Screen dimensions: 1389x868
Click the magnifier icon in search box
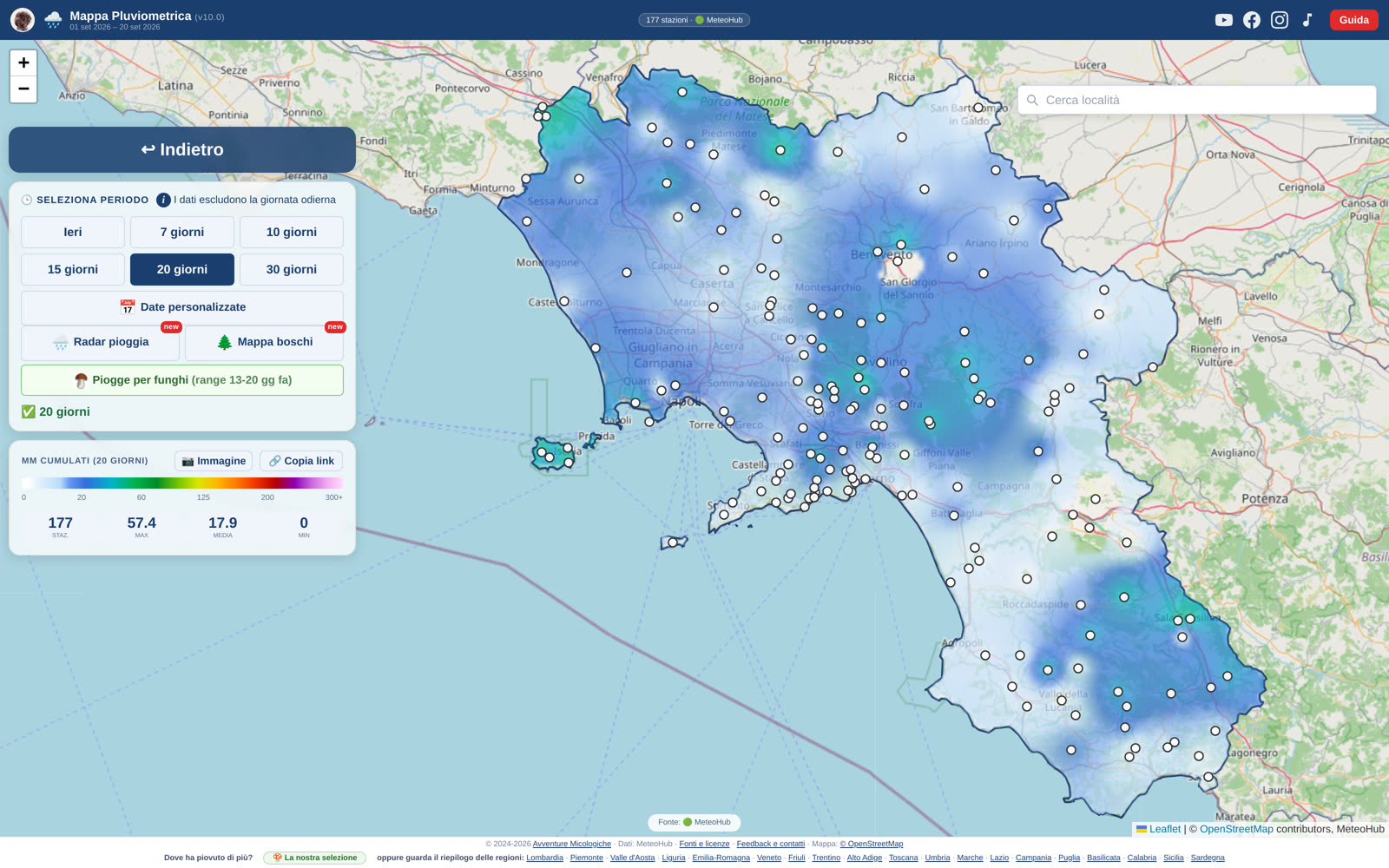point(1032,100)
